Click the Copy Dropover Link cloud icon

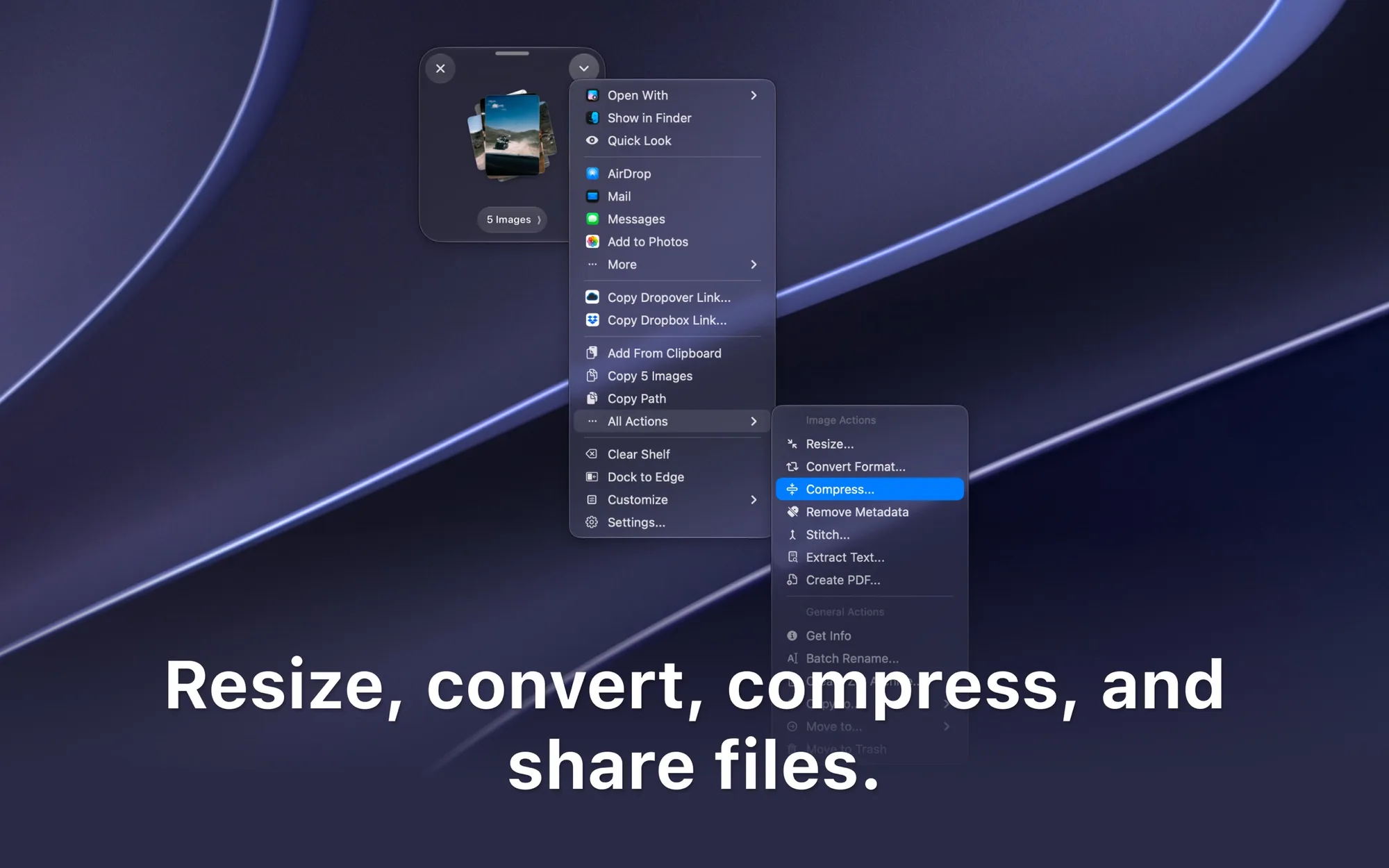592,297
